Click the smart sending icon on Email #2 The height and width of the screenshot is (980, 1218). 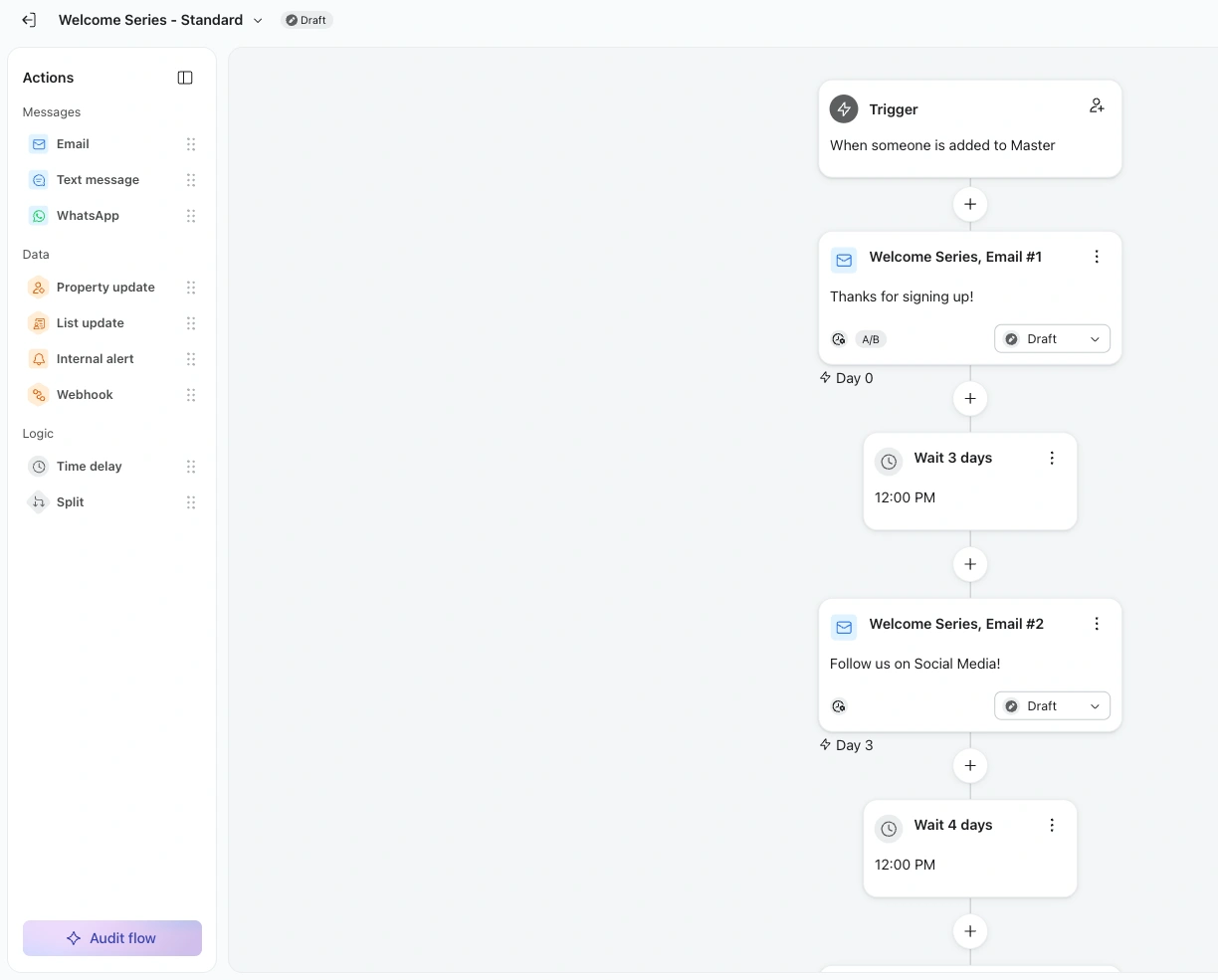pos(839,706)
